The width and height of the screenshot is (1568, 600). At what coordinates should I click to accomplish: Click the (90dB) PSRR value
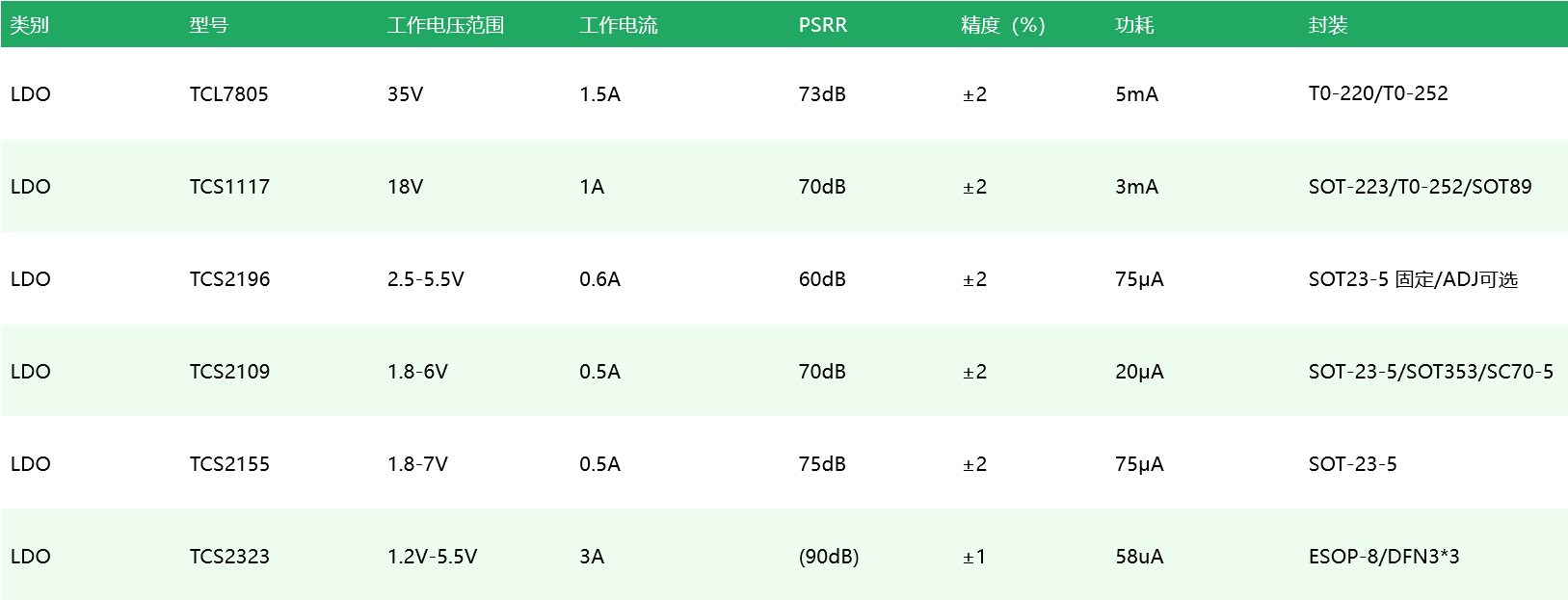[x=829, y=557]
